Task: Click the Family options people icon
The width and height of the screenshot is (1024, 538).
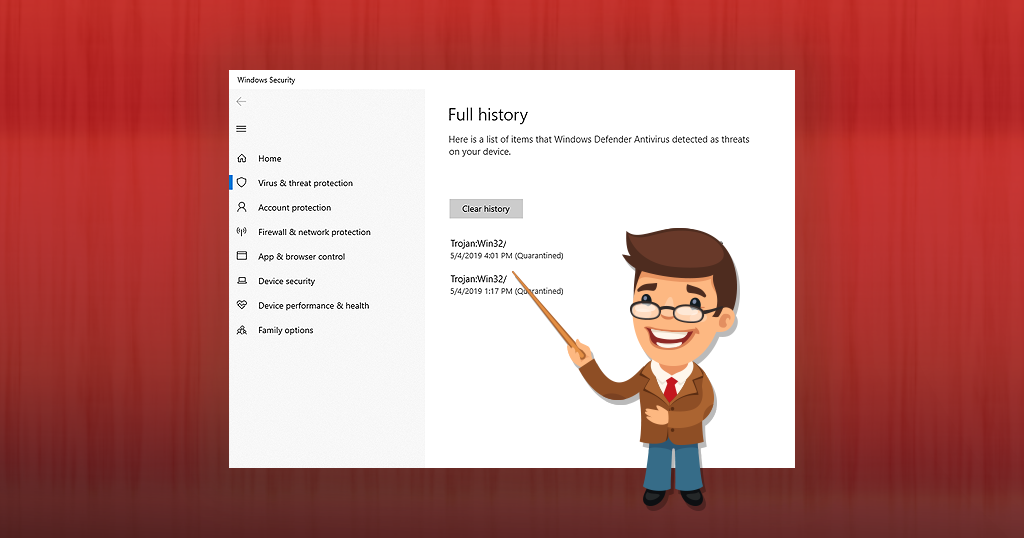Action: 241,330
